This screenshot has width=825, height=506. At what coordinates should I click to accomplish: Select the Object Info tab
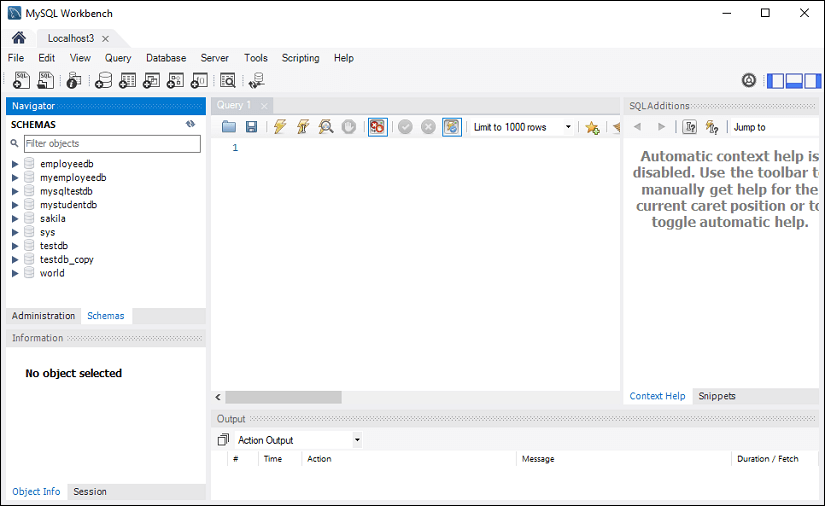click(36, 492)
